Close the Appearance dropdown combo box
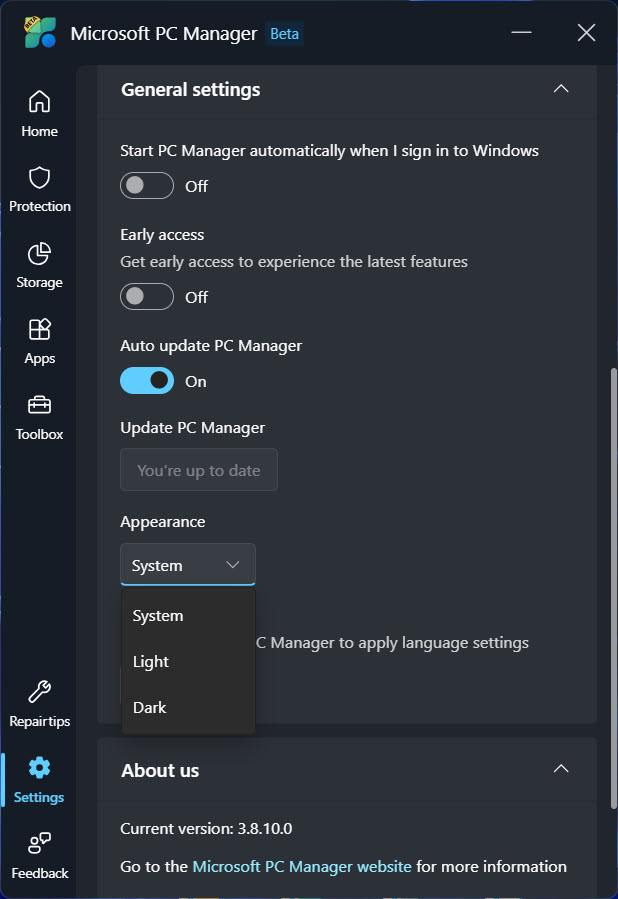The image size is (618, 899). coord(188,565)
